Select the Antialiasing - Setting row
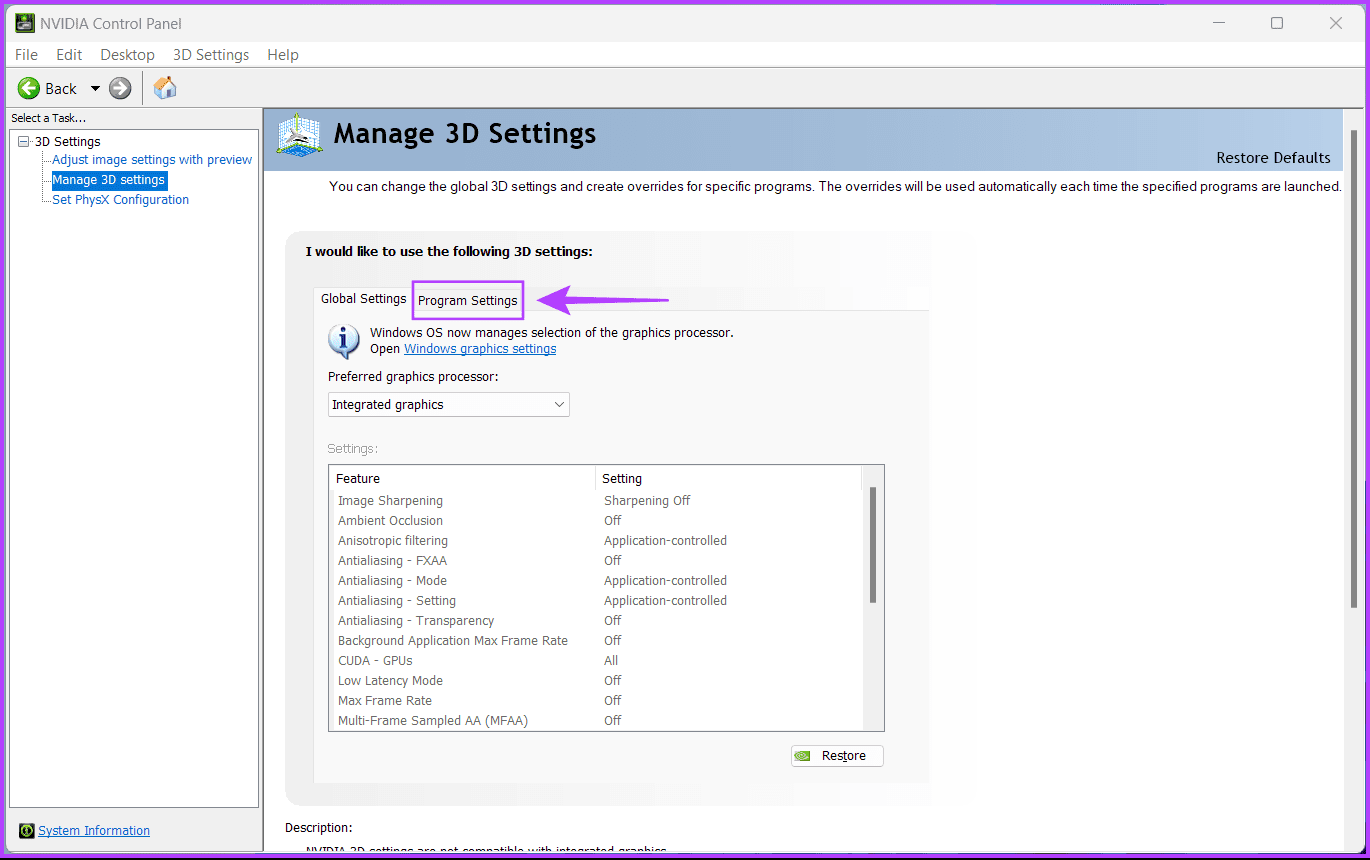The width and height of the screenshot is (1370, 860). [596, 601]
